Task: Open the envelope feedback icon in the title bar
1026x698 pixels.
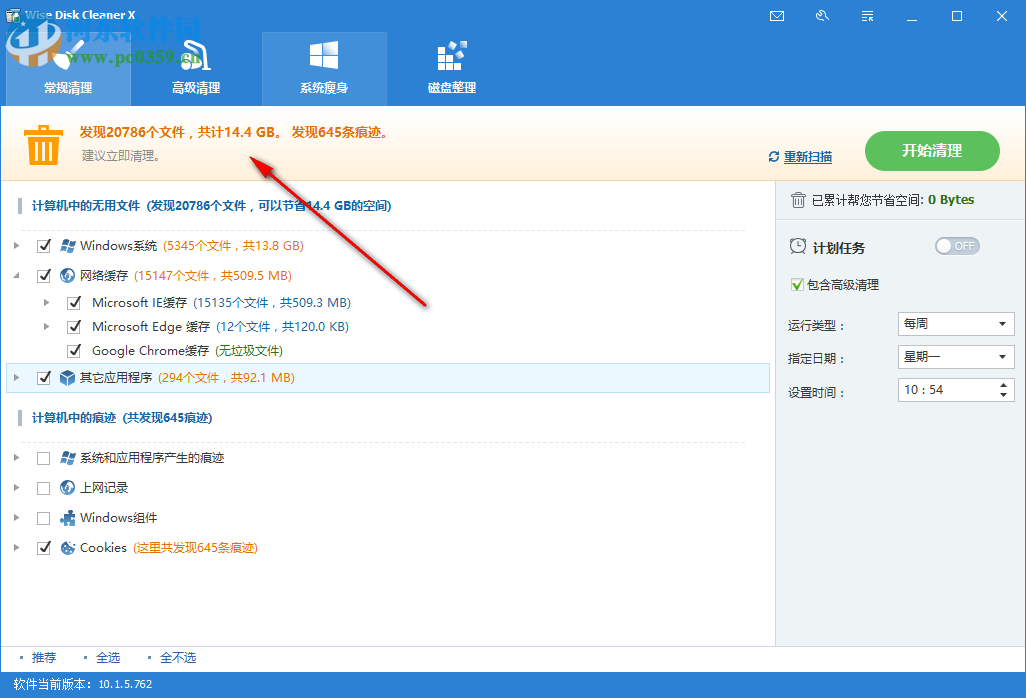Action: pos(777,16)
